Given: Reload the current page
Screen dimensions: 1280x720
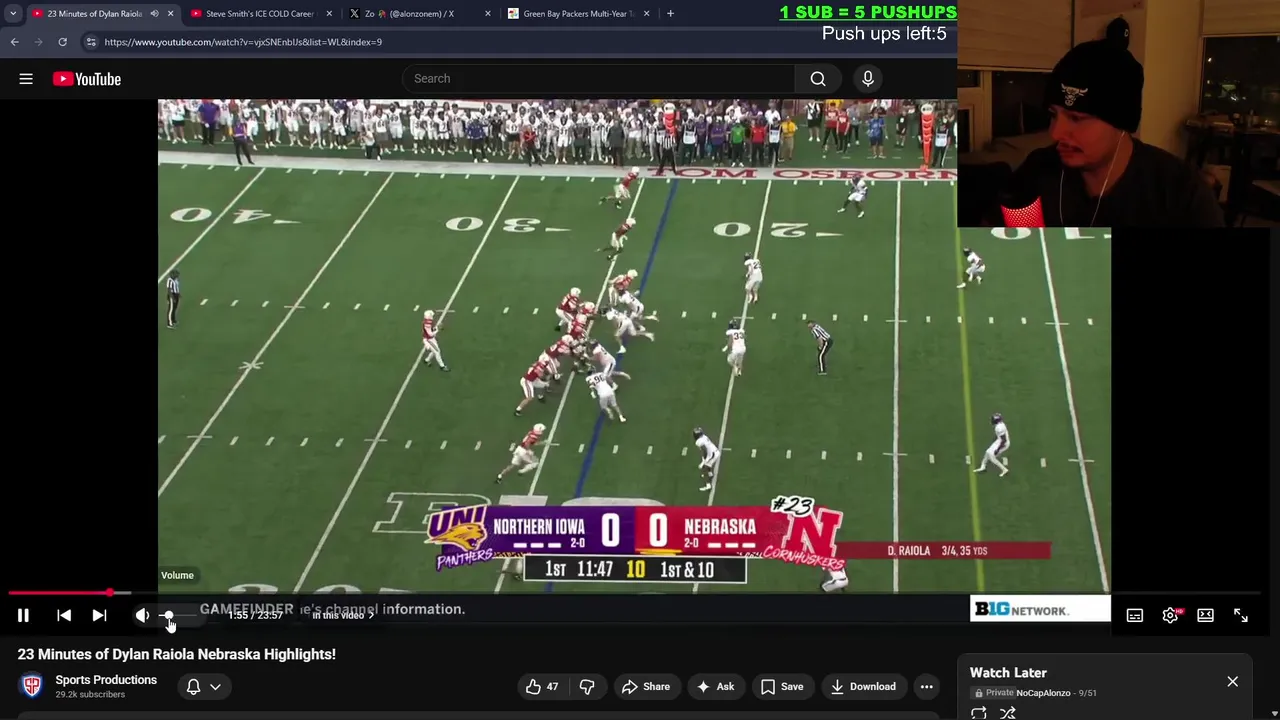Looking at the screenshot, I should pyautogui.click(x=62, y=42).
